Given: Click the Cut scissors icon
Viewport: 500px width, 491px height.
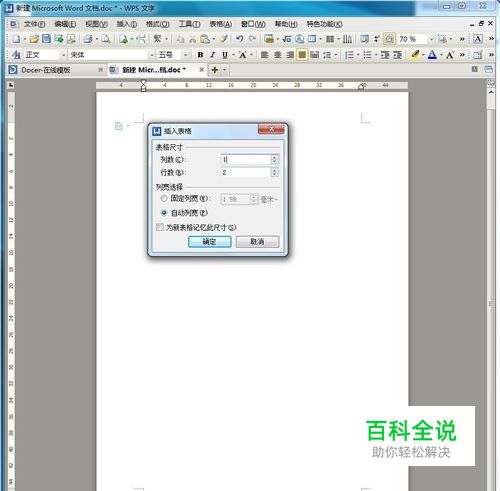Looking at the screenshot, I should pos(192,39).
